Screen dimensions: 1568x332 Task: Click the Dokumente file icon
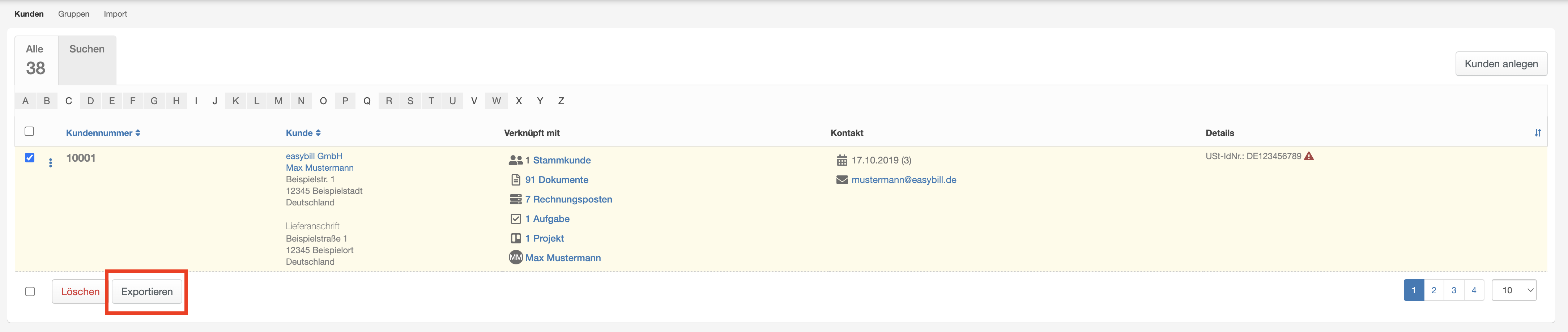tap(516, 180)
